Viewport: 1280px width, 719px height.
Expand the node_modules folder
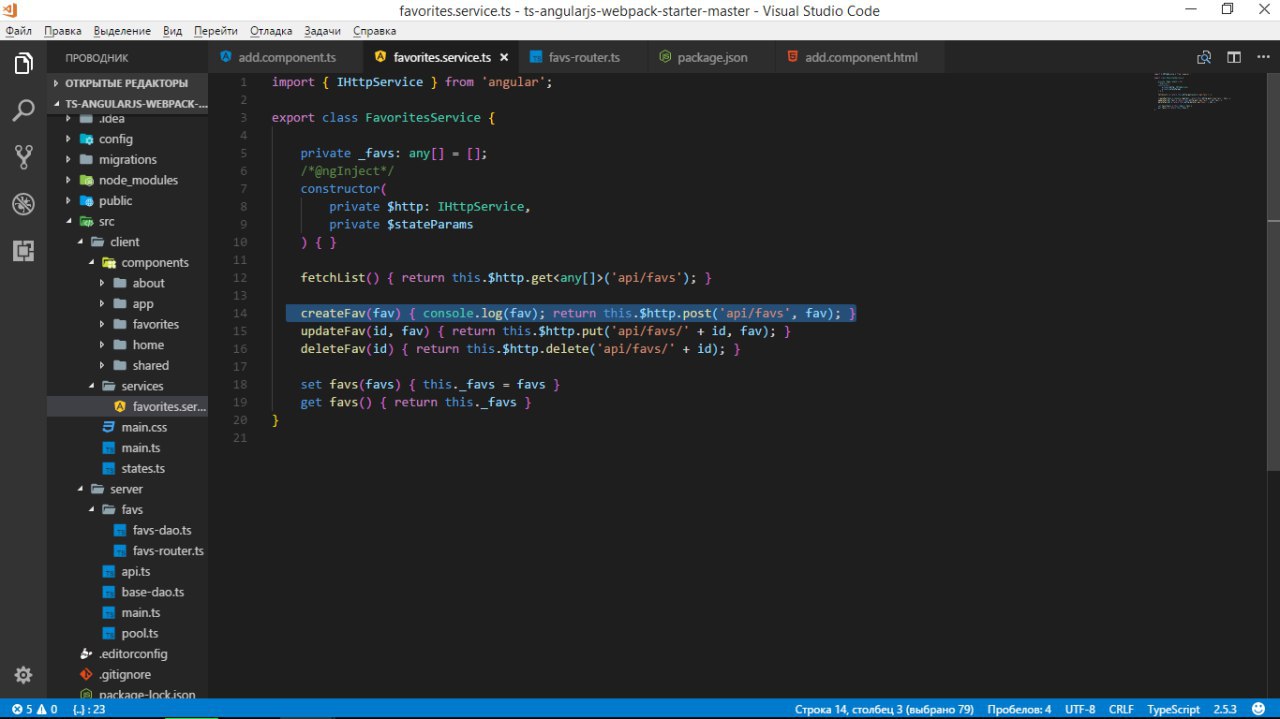[x=128, y=180]
